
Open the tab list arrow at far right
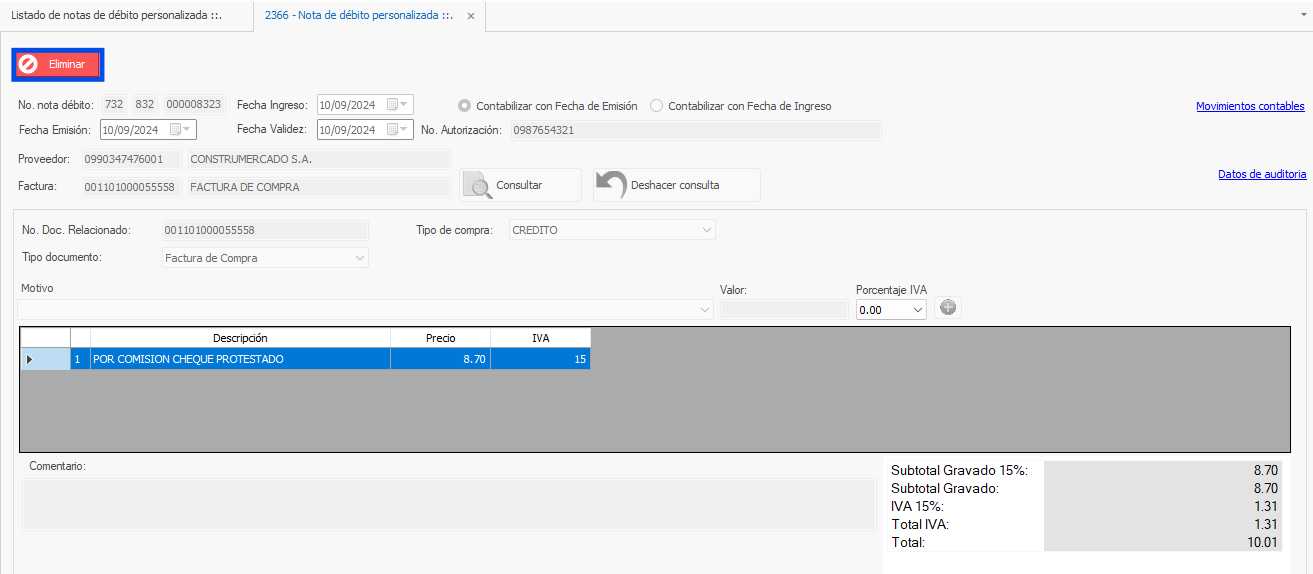pyautogui.click(x=1298, y=16)
